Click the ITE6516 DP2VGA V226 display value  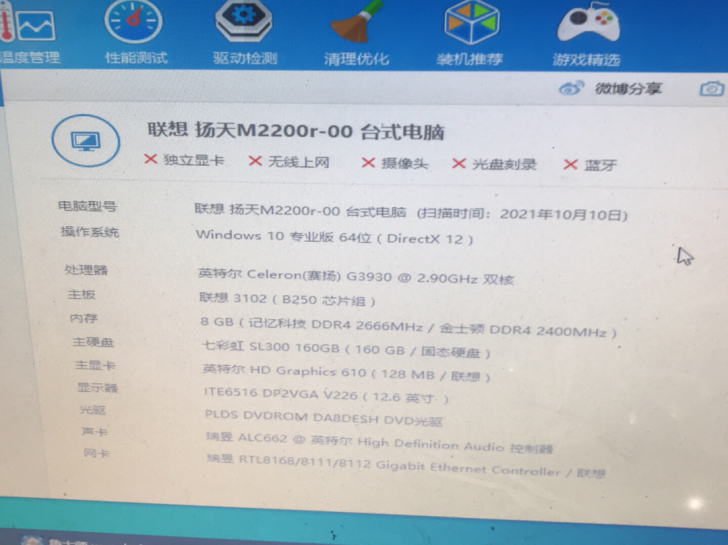coord(326,395)
